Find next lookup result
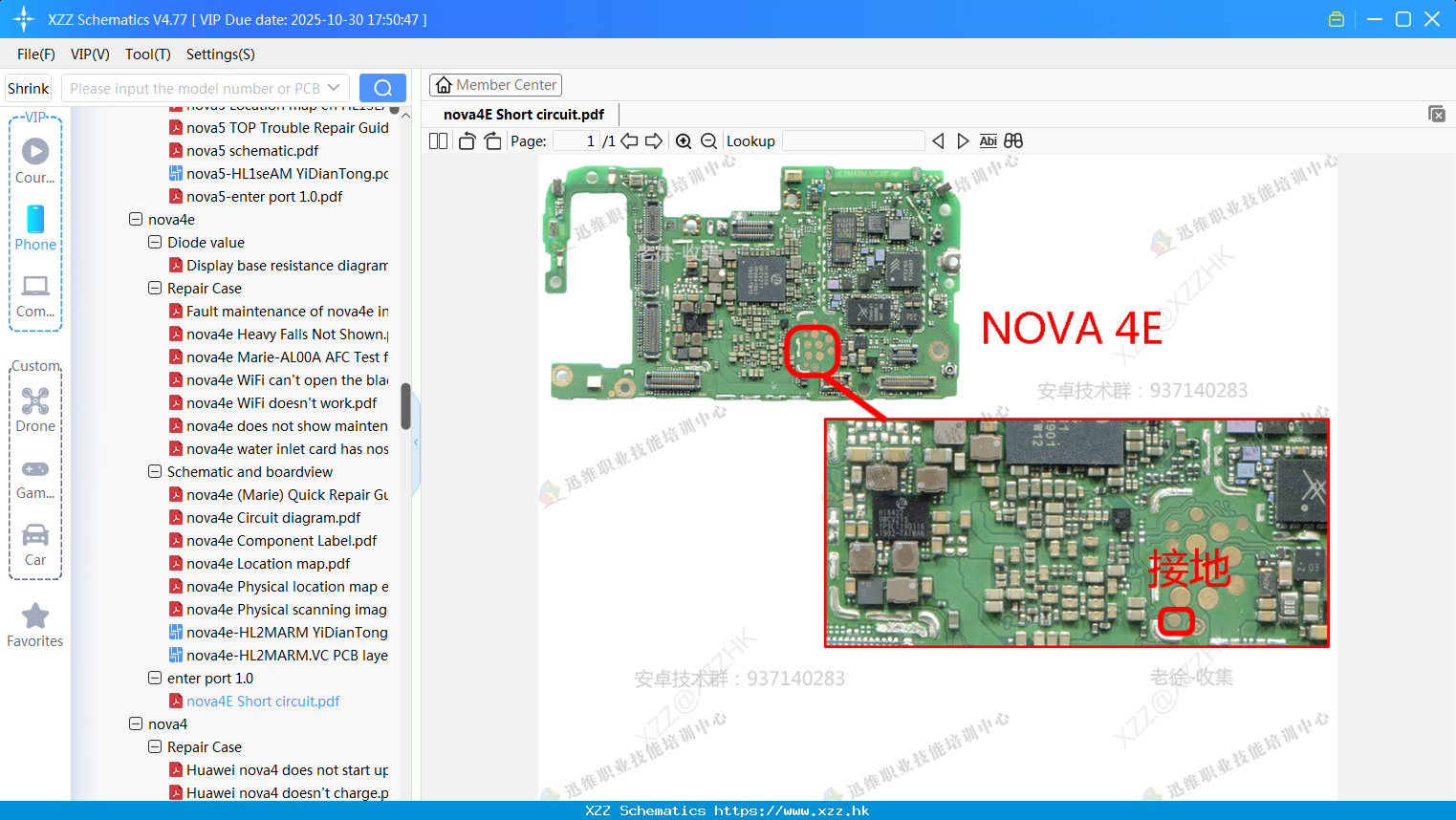Image resolution: width=1456 pixels, height=820 pixels. tap(963, 141)
